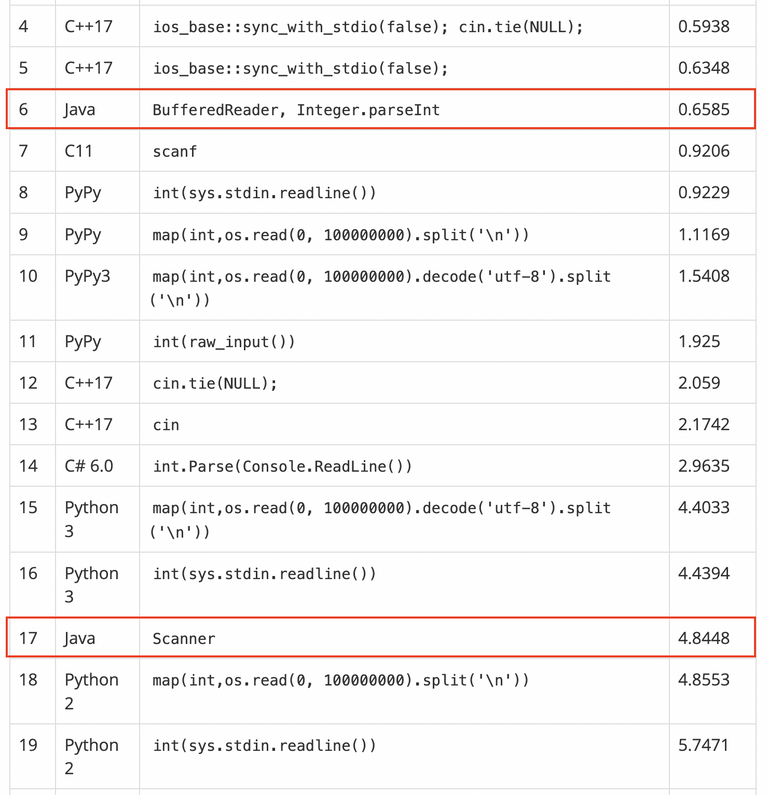The image size is (768, 795).
Task: Click the Scanner code in row 17
Action: [x=184, y=638]
